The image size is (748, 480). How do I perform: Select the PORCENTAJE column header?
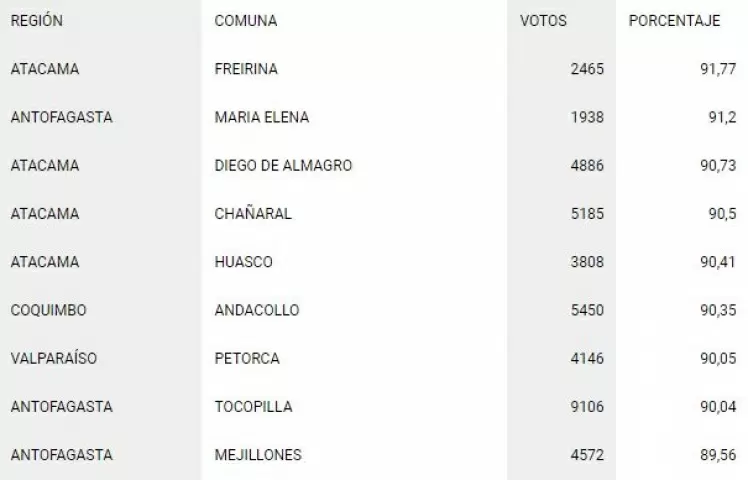pos(675,21)
